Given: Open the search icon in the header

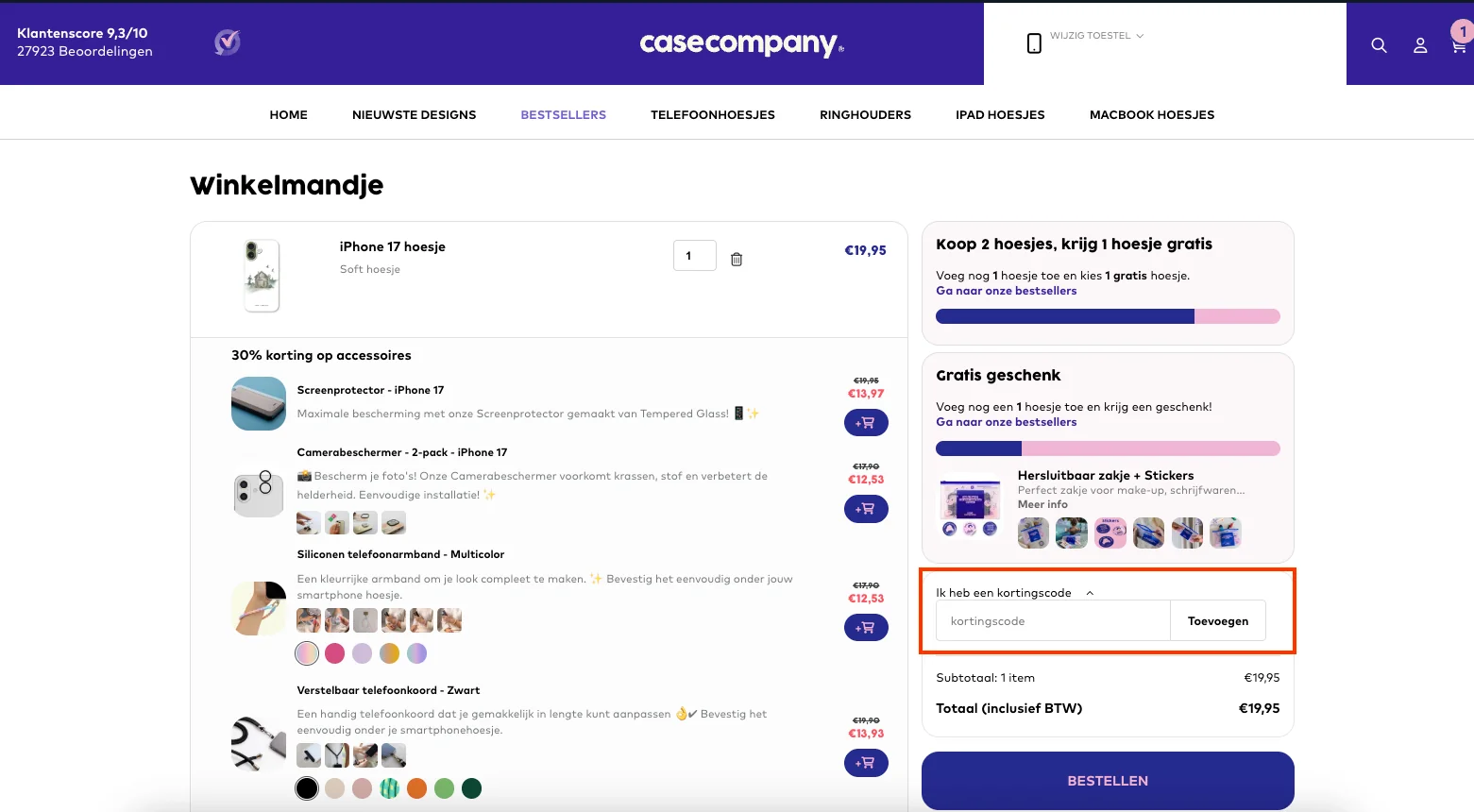Looking at the screenshot, I should point(1379,44).
